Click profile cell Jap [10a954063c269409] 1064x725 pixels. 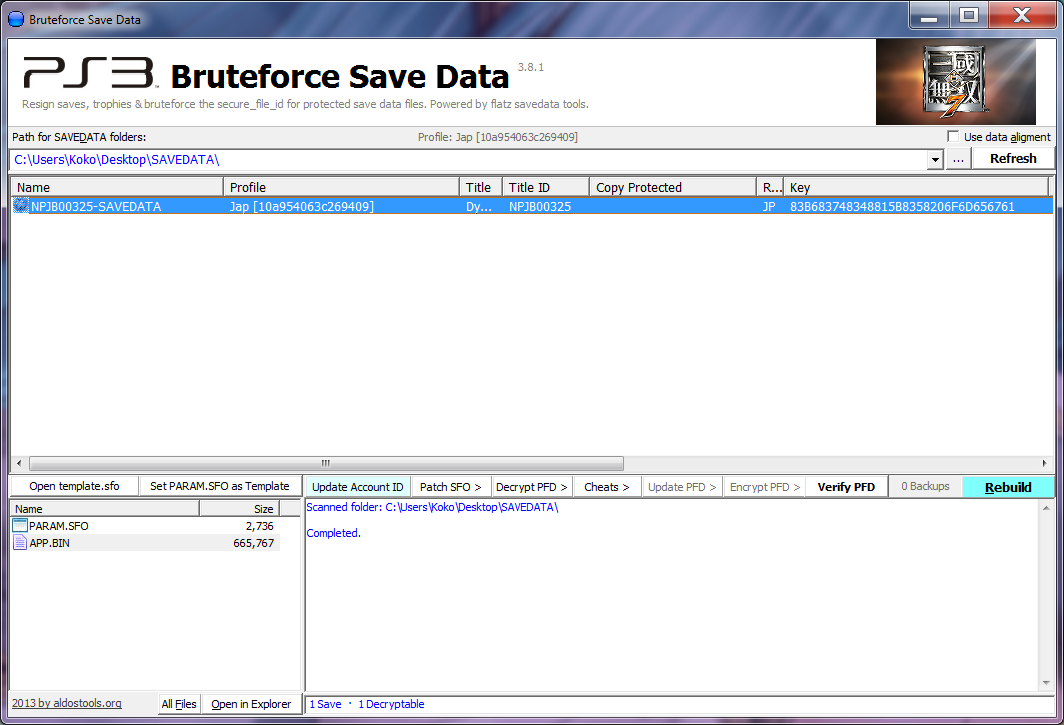tap(301, 206)
